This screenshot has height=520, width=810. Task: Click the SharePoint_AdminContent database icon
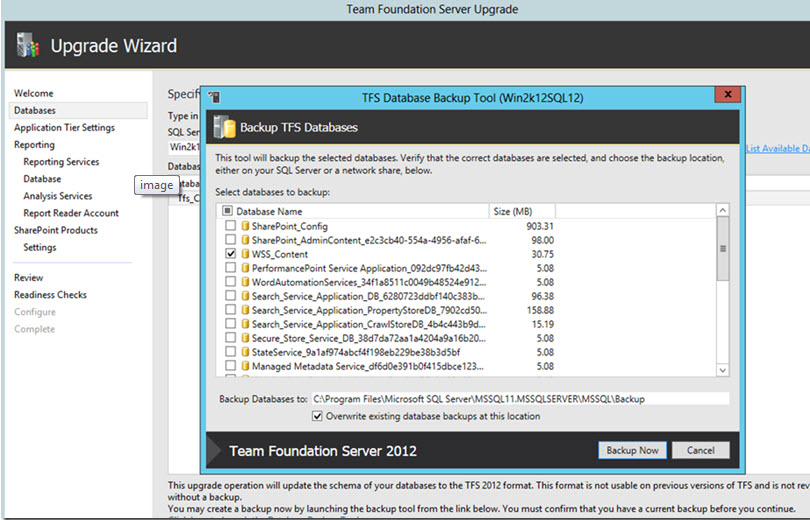245,240
